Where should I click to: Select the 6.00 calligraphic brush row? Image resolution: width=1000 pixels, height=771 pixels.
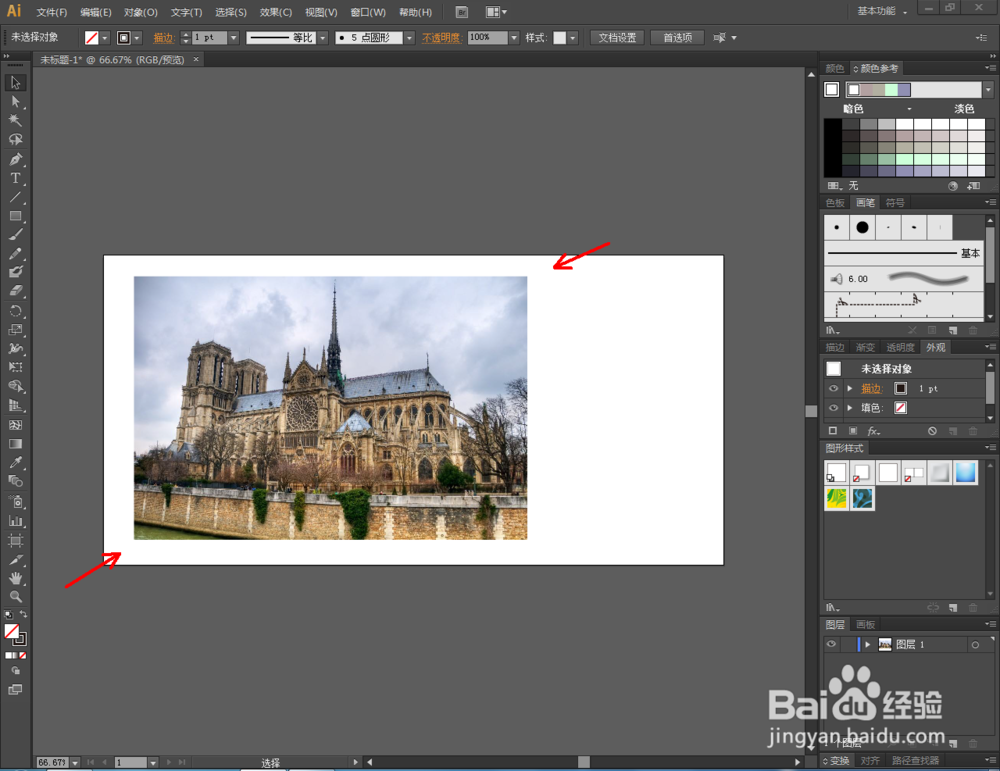[903, 279]
